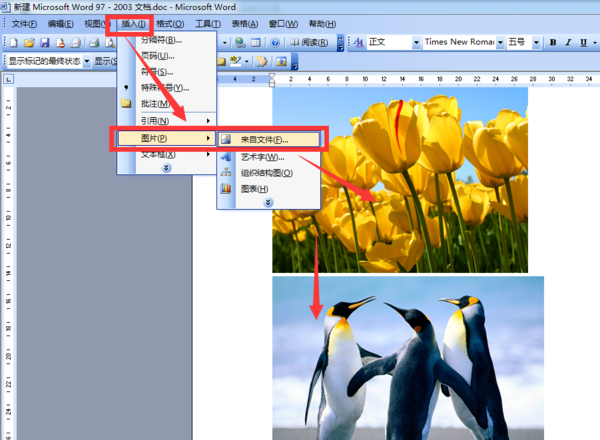The height and width of the screenshot is (440, 600).
Task: Toggle Italic formatting button
Action: click(567, 42)
